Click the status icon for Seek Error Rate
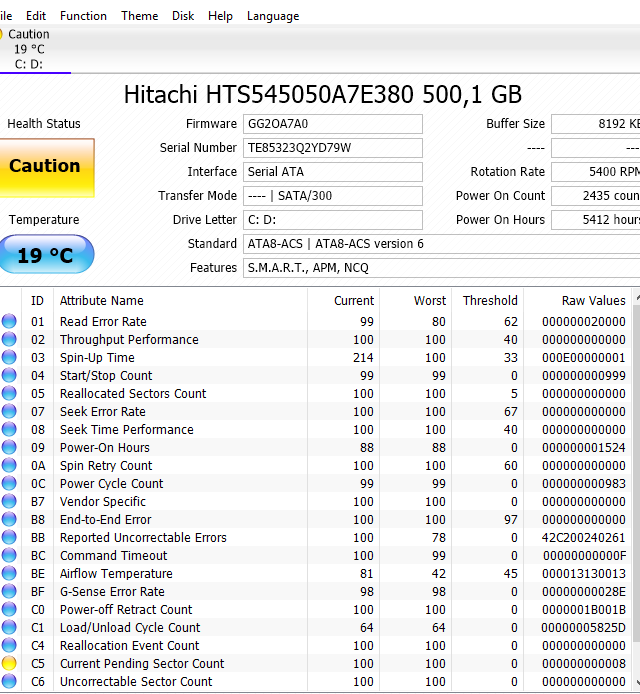The height and width of the screenshot is (694, 640). coord(9,411)
